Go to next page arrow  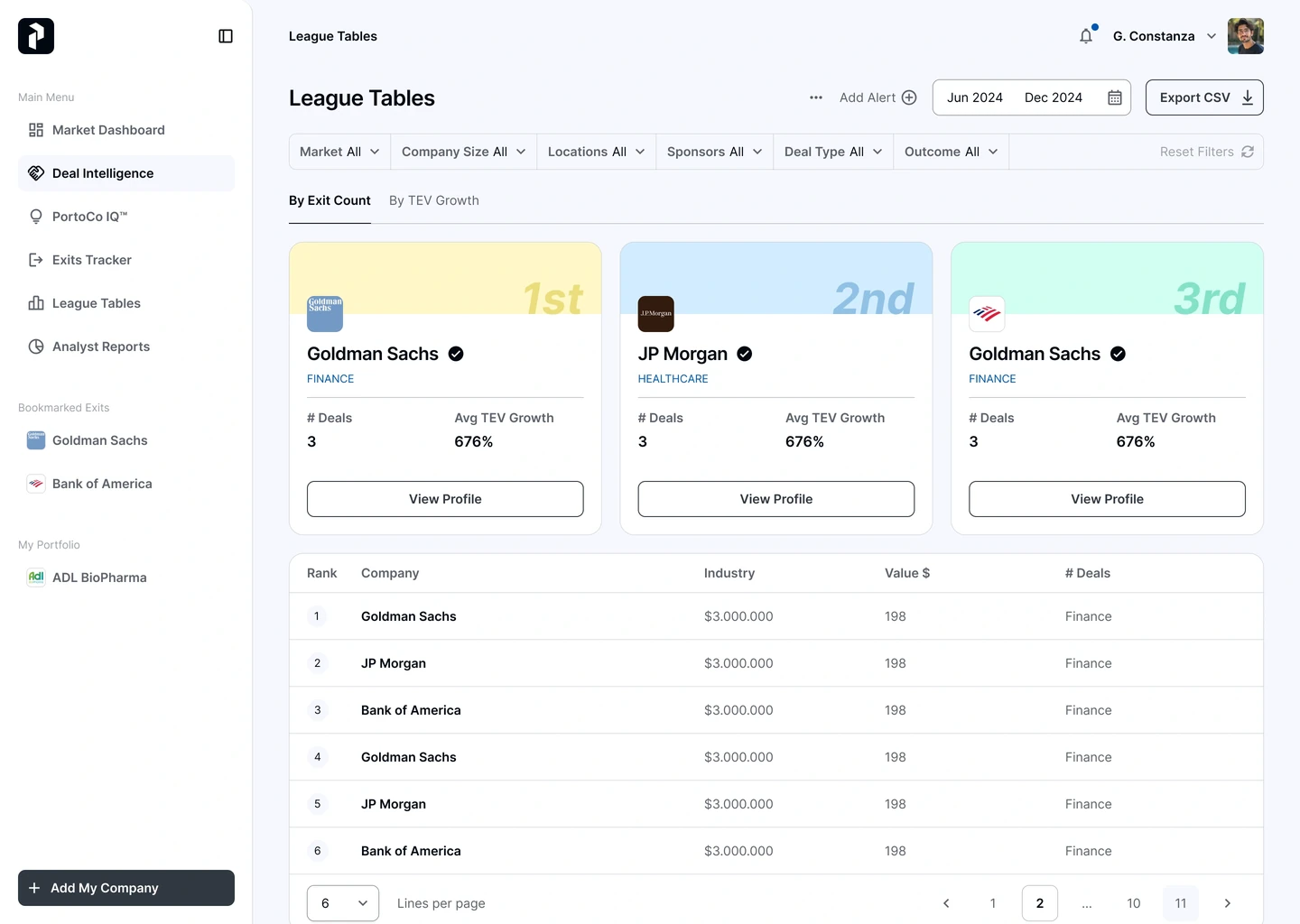(1228, 903)
